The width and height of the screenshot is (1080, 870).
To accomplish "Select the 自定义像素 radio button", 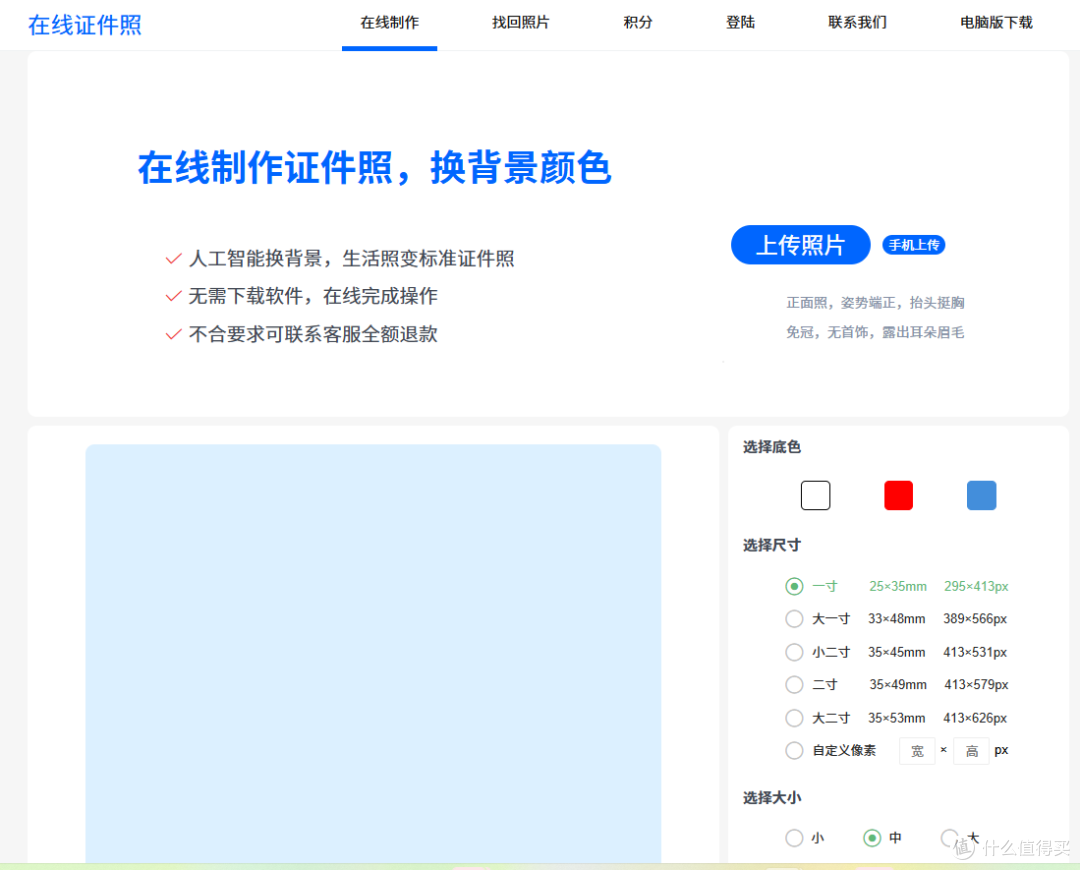I will point(794,750).
